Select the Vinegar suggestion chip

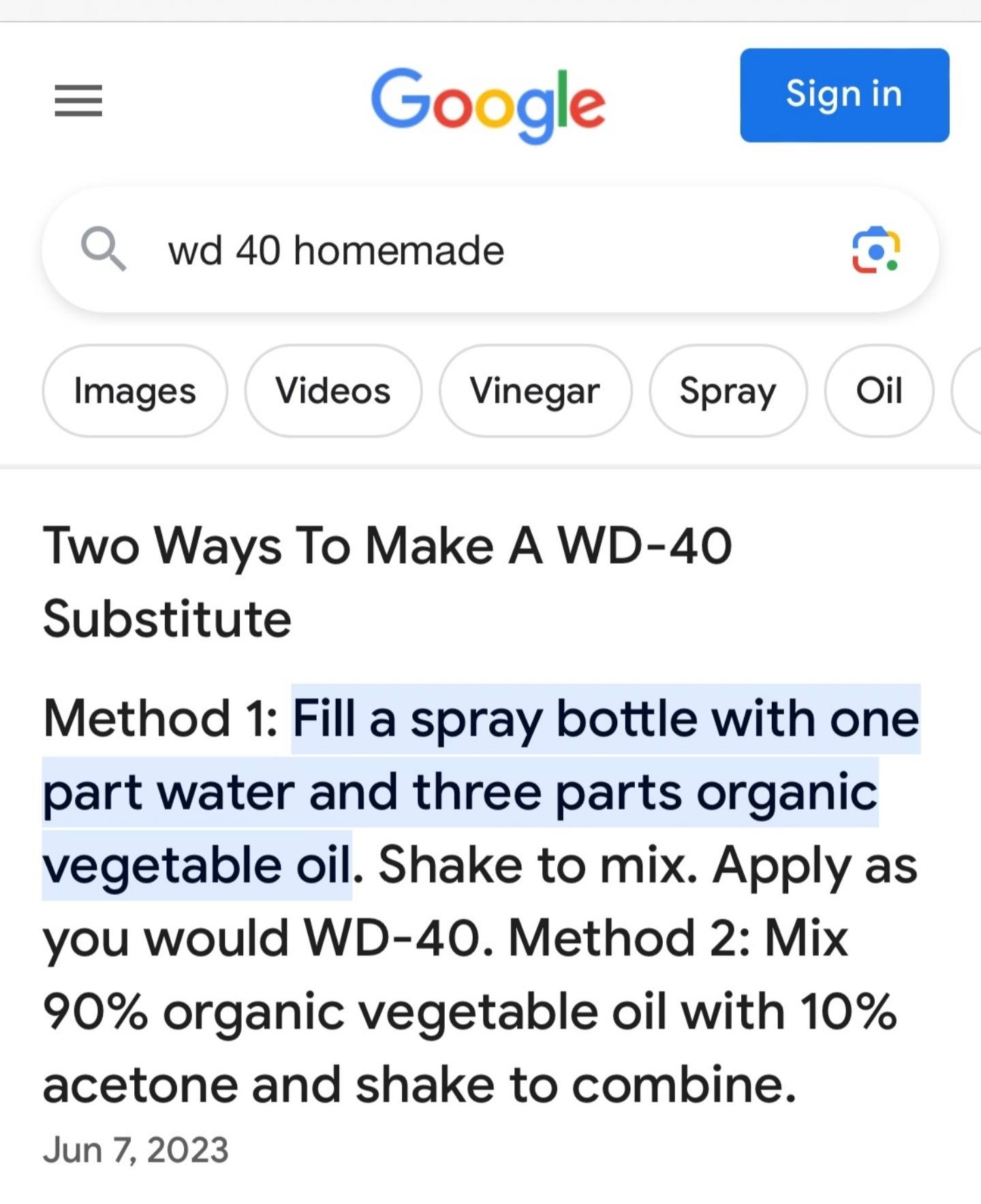click(535, 391)
